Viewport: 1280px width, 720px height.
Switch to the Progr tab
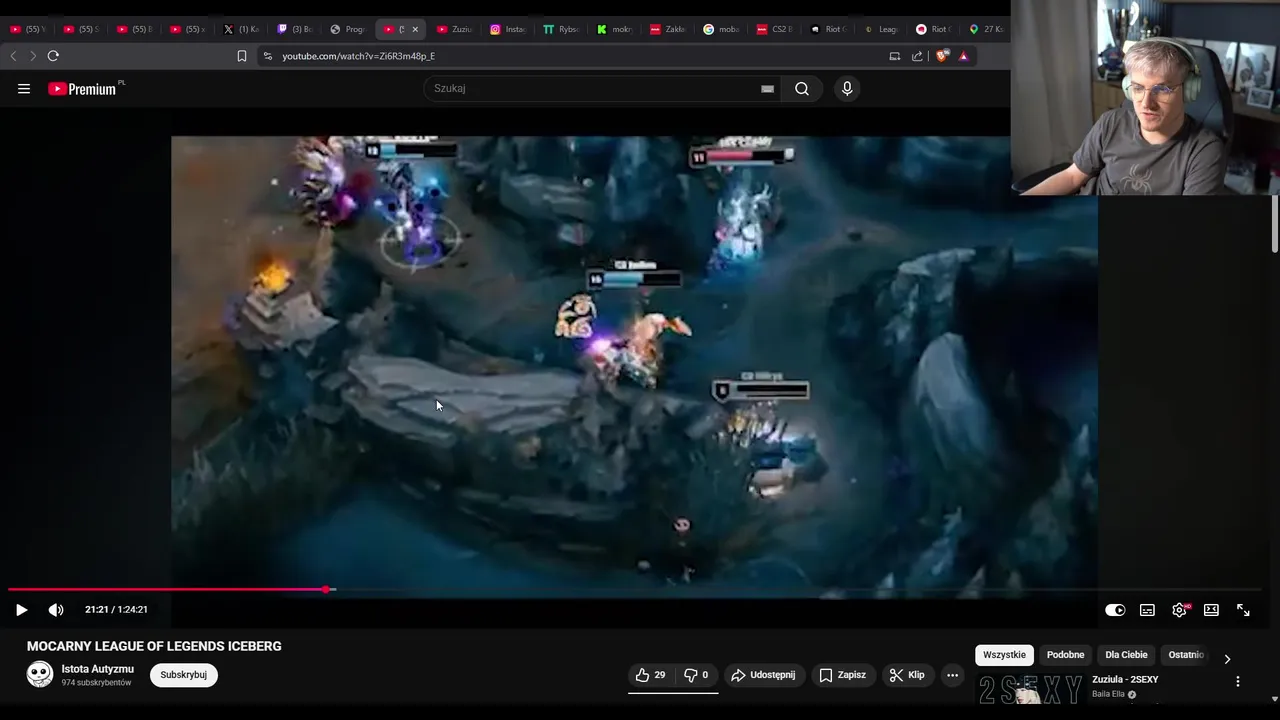tap(348, 29)
